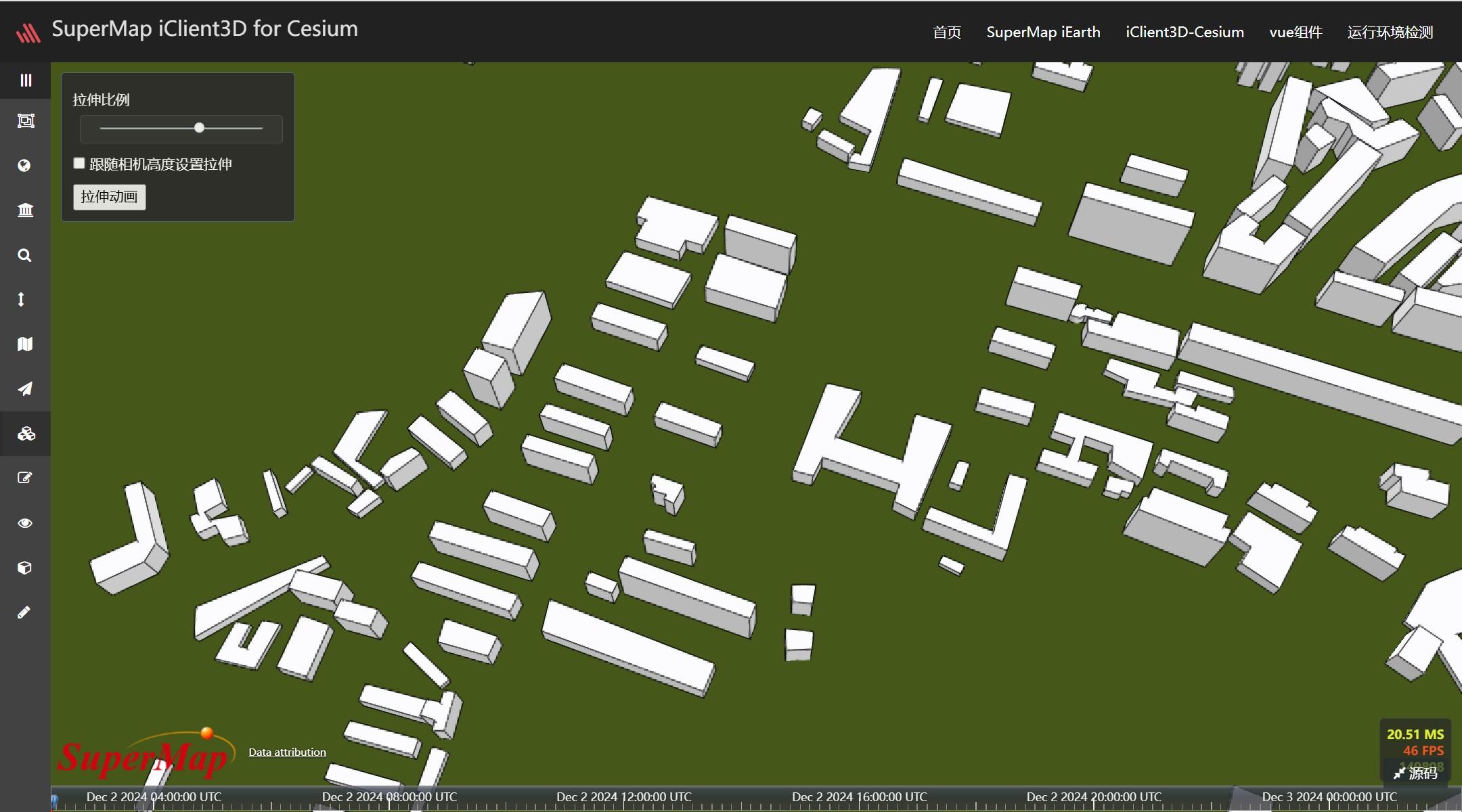Viewport: 1462px width, 812px height.
Task: Click timeline at Dec 2 2024 12:00:00 UTC
Action: pos(624,797)
